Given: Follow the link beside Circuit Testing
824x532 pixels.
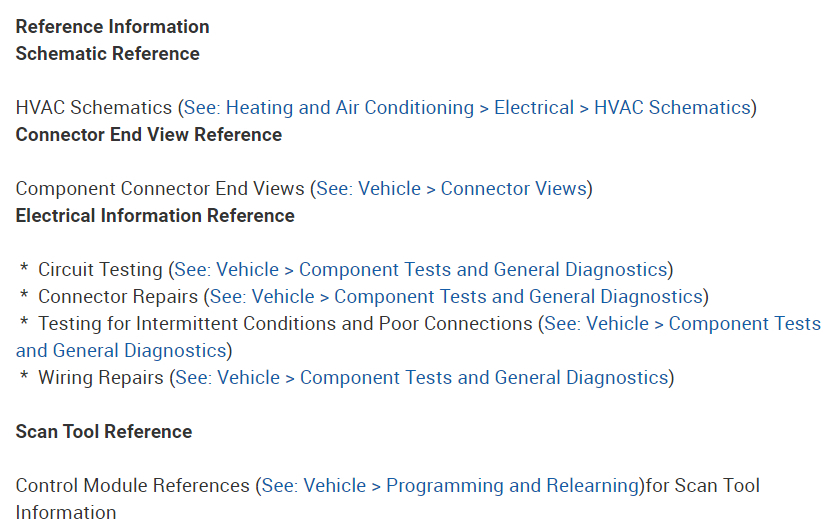Looking at the screenshot, I should coord(421,269).
